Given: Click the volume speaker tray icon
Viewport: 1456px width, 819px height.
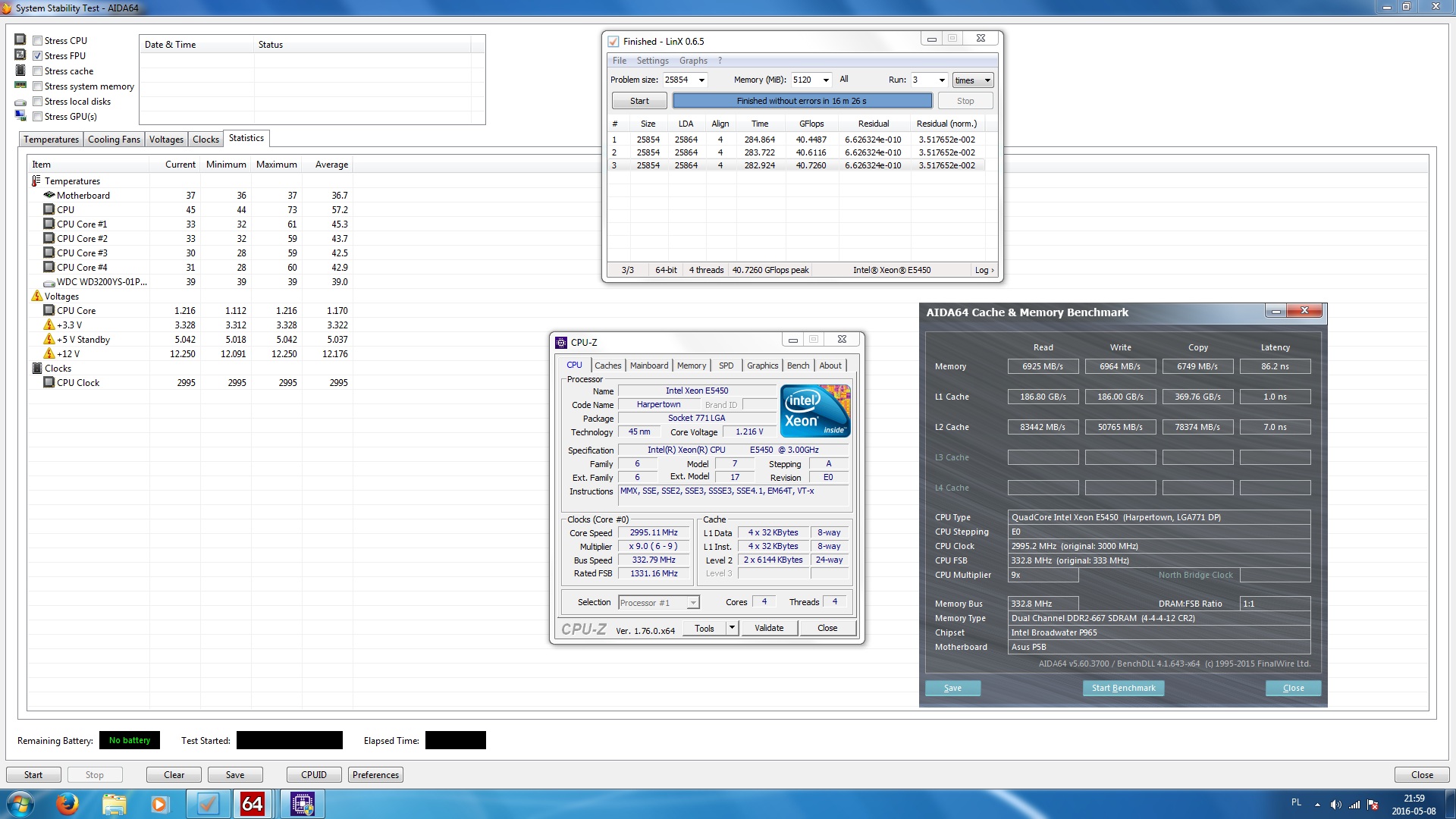Looking at the screenshot, I should pos(1335,805).
